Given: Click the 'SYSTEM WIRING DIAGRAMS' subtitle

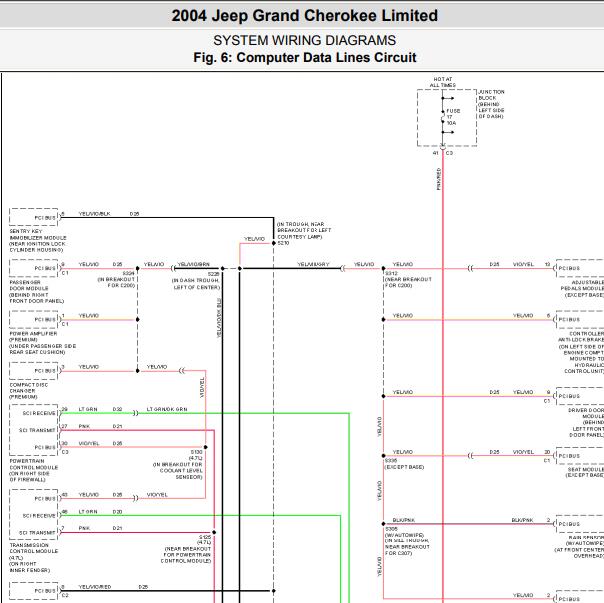Looking at the screenshot, I should pyautogui.click(x=304, y=40).
